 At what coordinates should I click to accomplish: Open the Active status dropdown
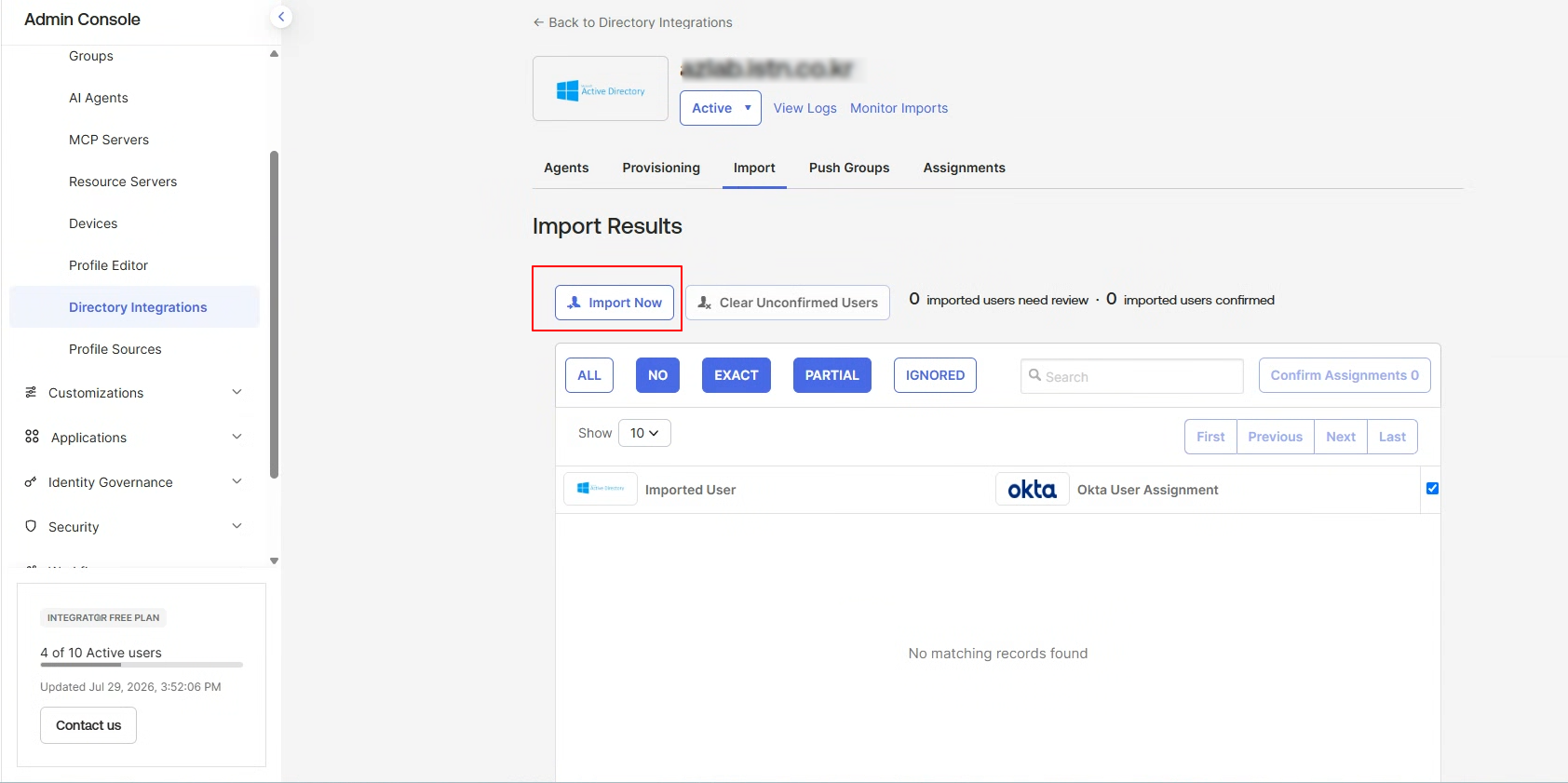point(721,108)
